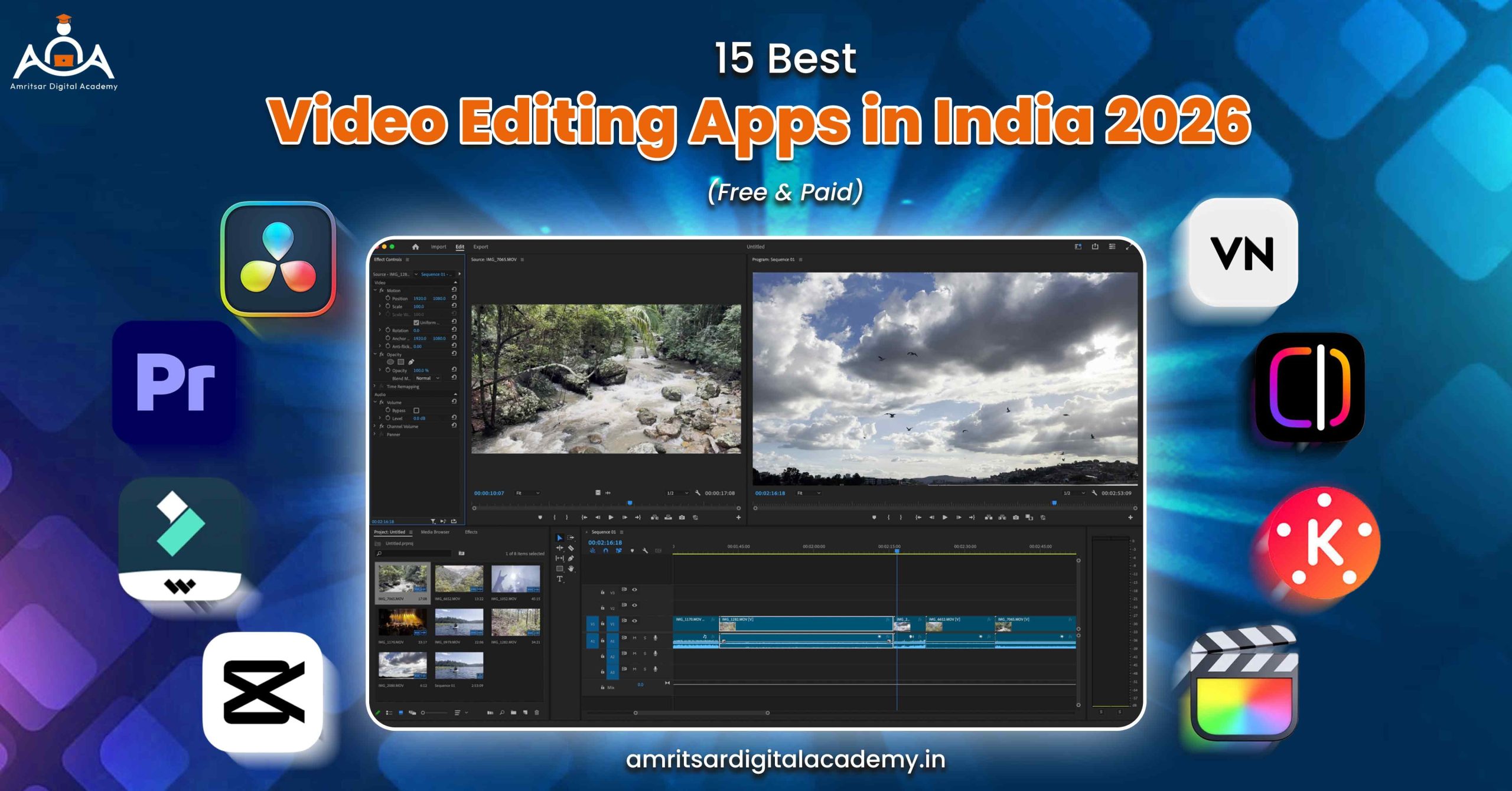
Task: Open Program monitor Fit zoom dropdown
Action: [x=809, y=493]
